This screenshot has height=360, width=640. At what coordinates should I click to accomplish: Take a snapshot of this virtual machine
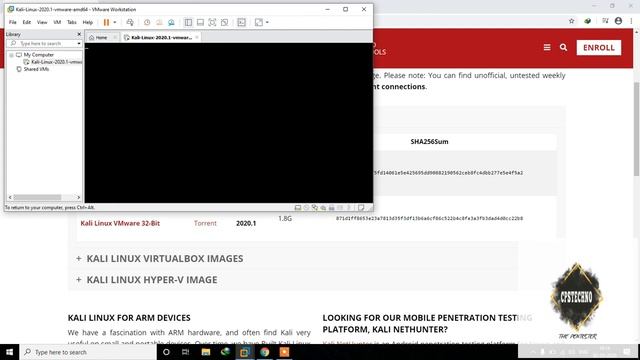click(147, 22)
